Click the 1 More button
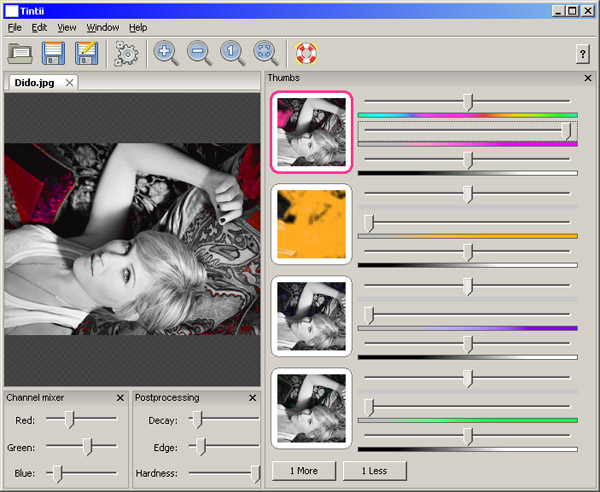Image resolution: width=600 pixels, height=492 pixels. click(x=303, y=470)
